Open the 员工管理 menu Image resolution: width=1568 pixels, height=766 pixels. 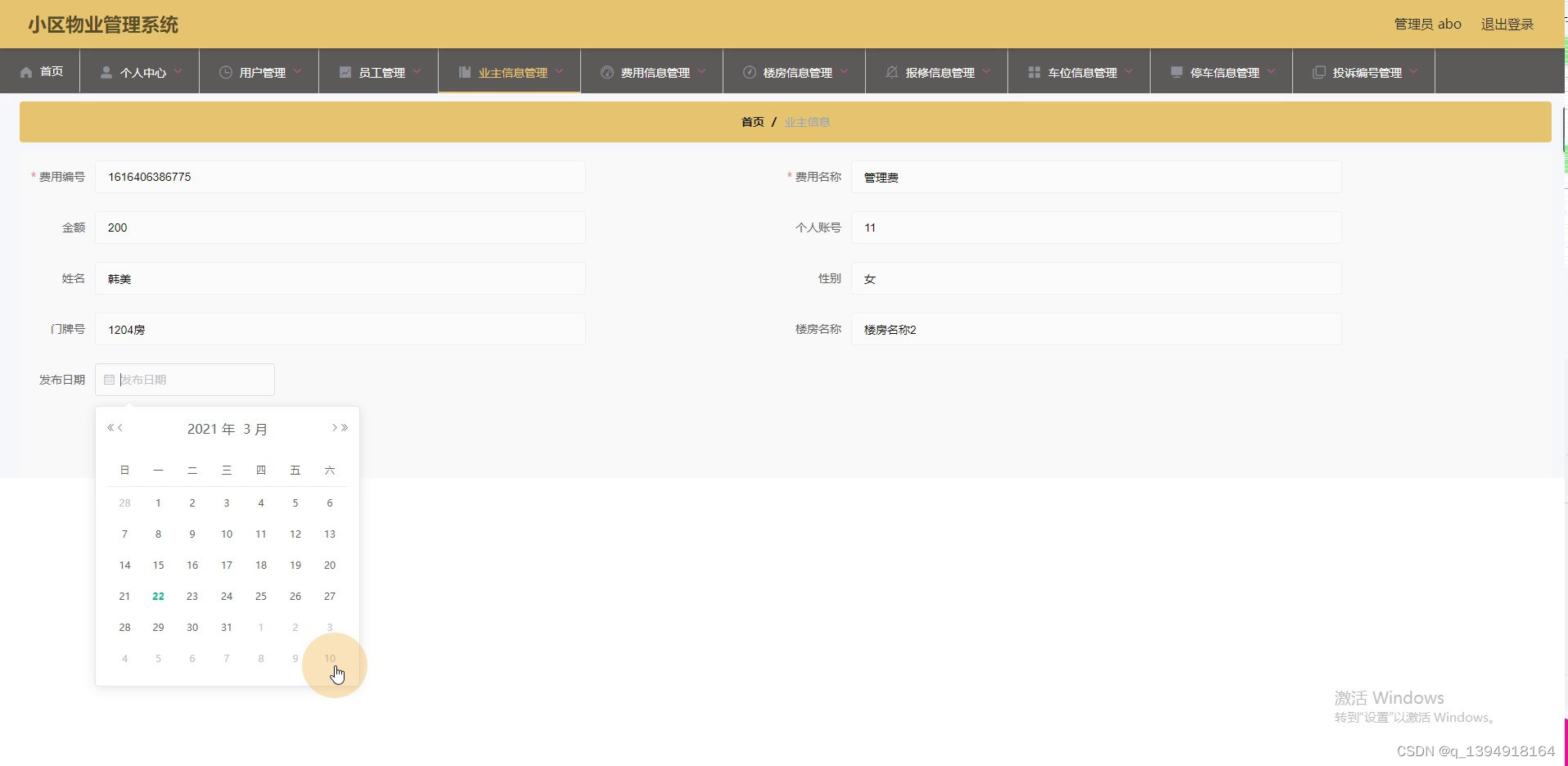(x=379, y=71)
